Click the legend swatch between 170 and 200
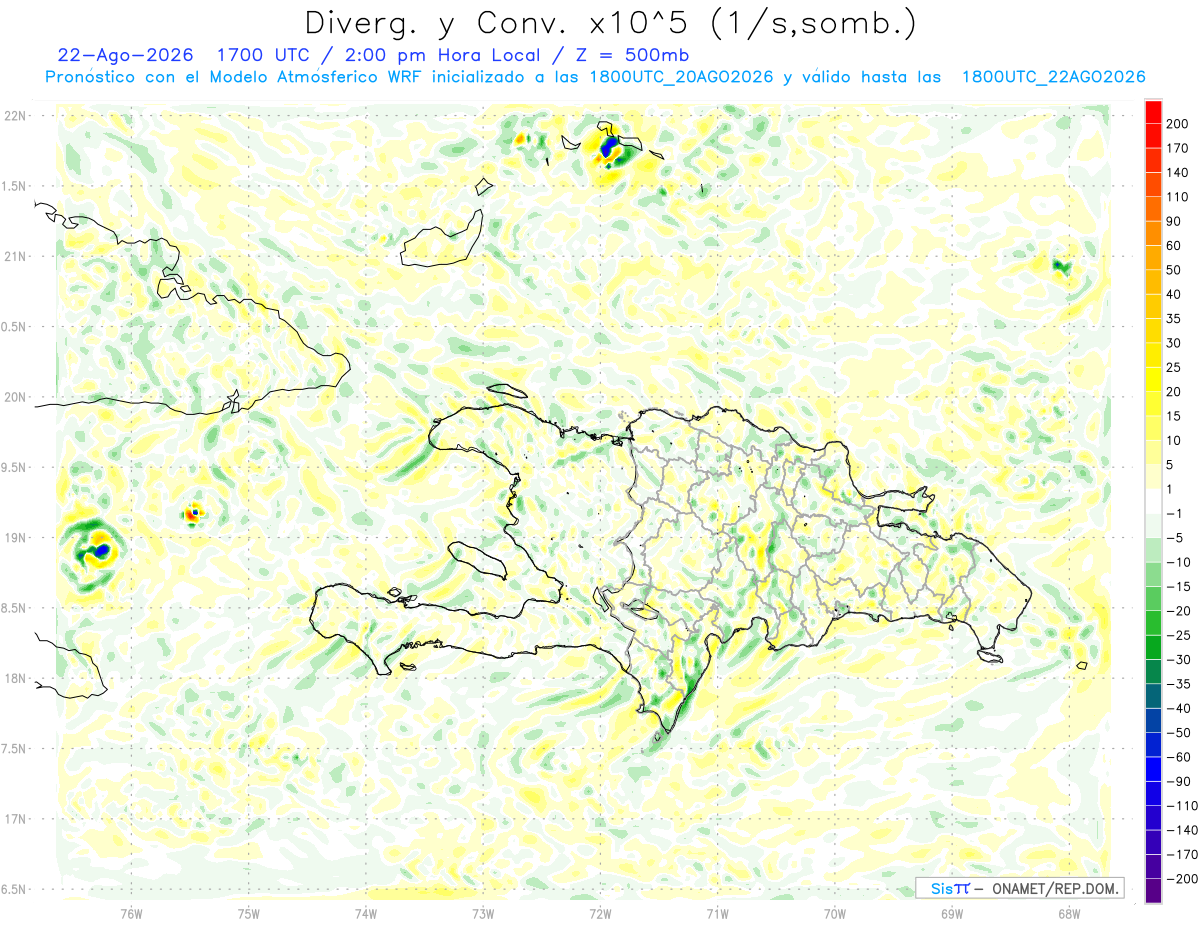This screenshot has height=927, width=1200. (x=1153, y=136)
